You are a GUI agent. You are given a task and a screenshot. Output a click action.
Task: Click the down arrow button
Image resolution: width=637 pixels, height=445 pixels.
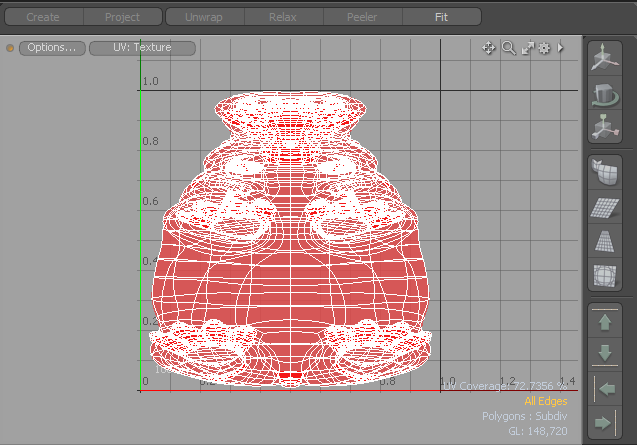603,354
